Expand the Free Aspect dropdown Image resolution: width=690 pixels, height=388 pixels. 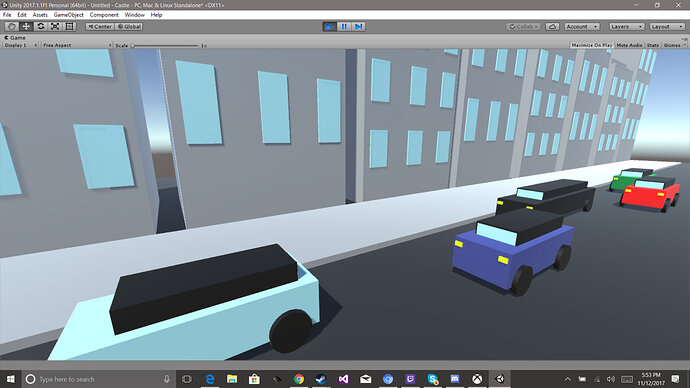click(77, 45)
